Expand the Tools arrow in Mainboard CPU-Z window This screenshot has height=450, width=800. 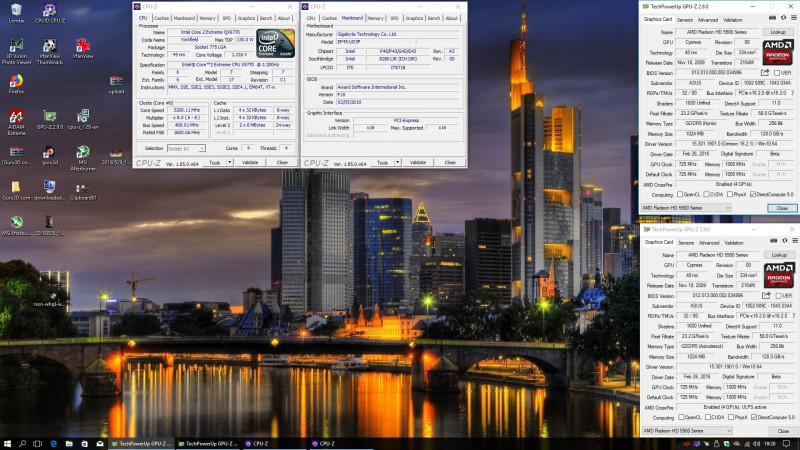397,162
